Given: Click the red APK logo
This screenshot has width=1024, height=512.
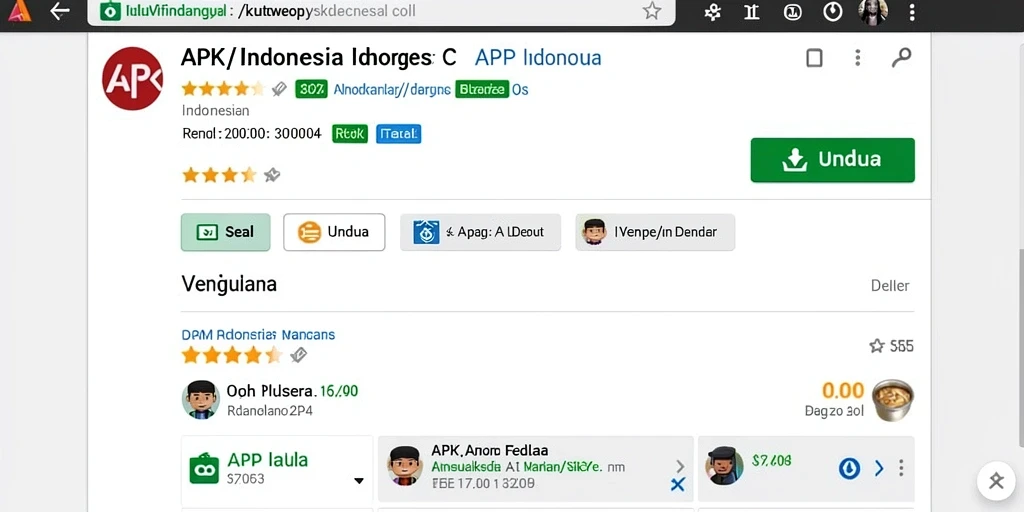Looking at the screenshot, I should tap(133, 78).
